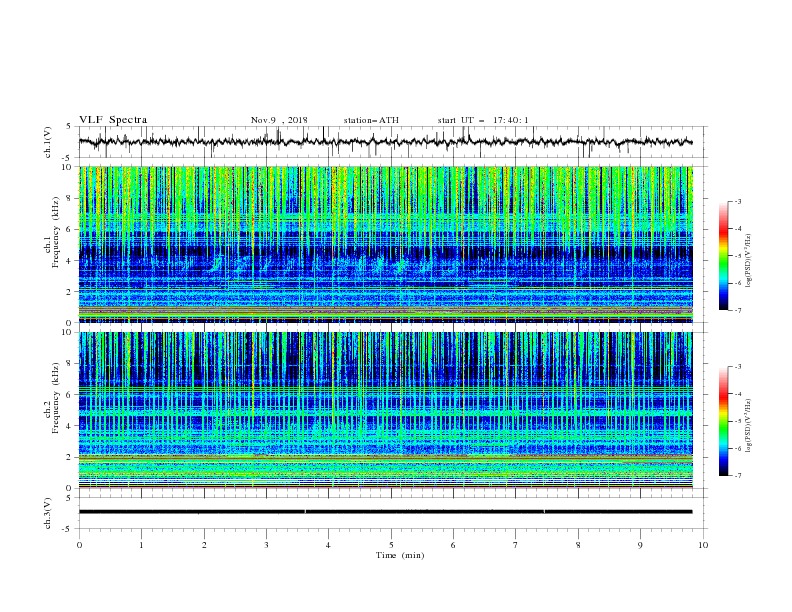Screen dimensions: 792x612
Task: Click the "5" volt tick of ch.1(V) axis
Action: [70, 127]
